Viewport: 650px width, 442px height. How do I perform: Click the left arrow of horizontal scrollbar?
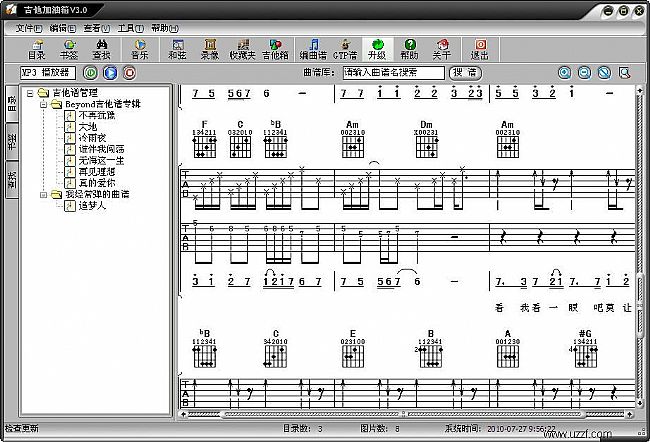pyautogui.click(x=183, y=414)
